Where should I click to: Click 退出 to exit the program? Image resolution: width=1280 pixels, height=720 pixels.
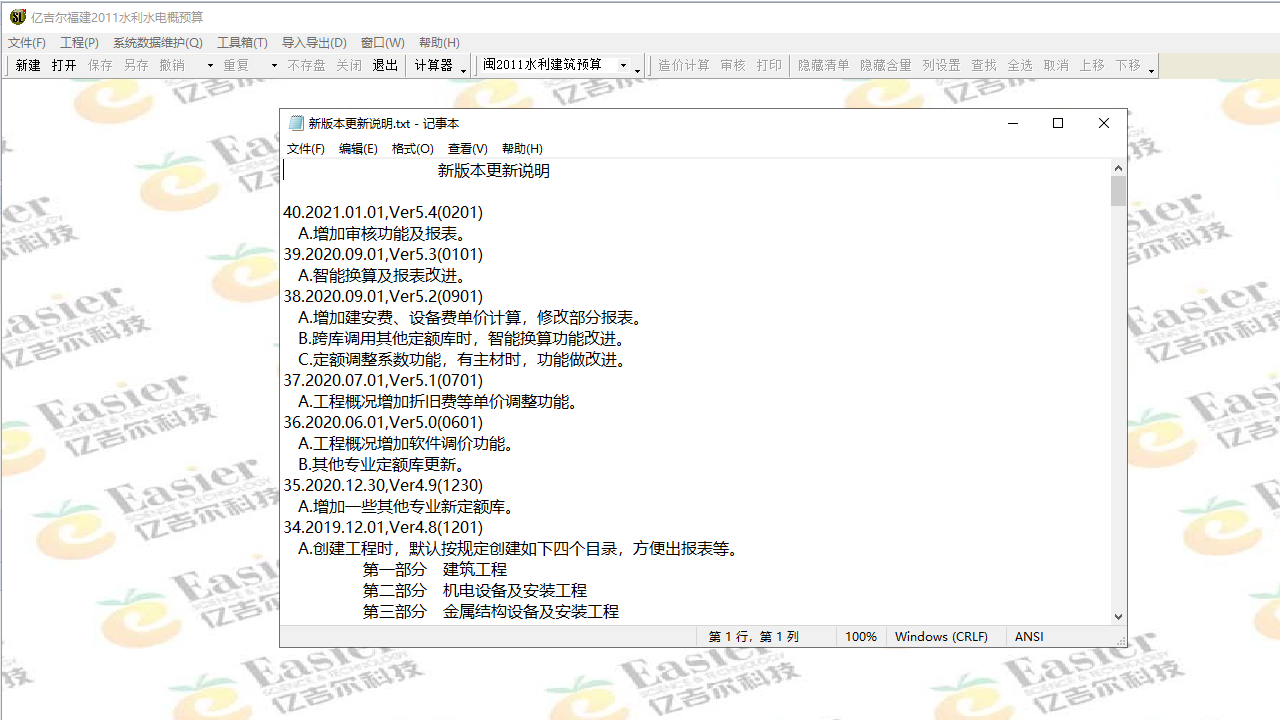click(385, 65)
